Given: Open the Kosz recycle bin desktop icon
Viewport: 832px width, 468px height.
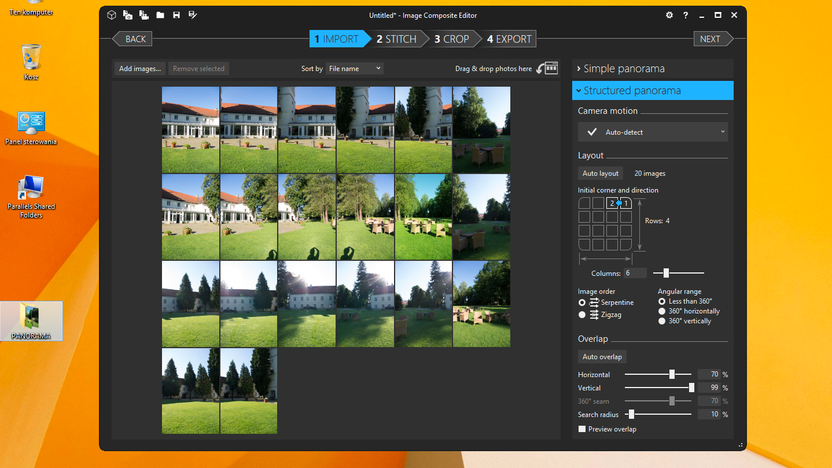Looking at the screenshot, I should 31,62.
